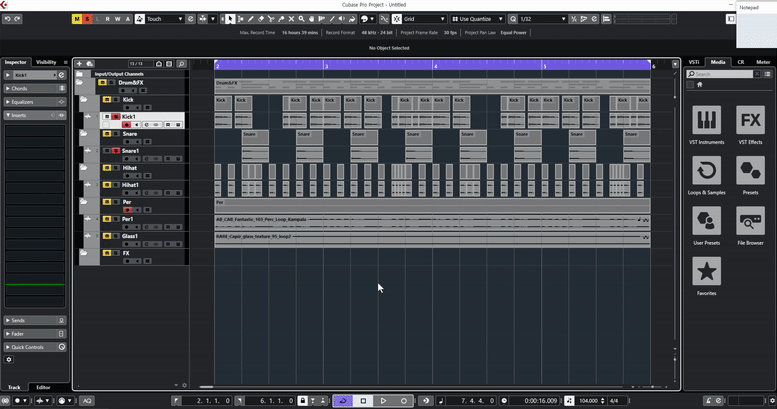Click Play button in transport
The image size is (777, 409).
pos(384,401)
